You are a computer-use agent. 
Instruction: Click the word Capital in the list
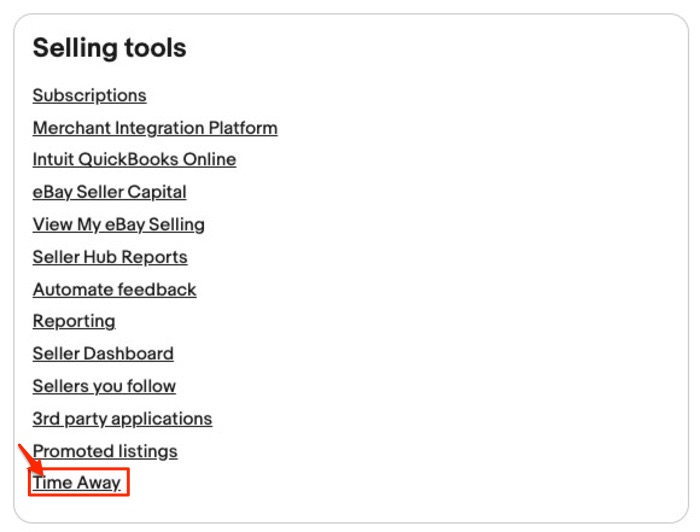point(156,192)
